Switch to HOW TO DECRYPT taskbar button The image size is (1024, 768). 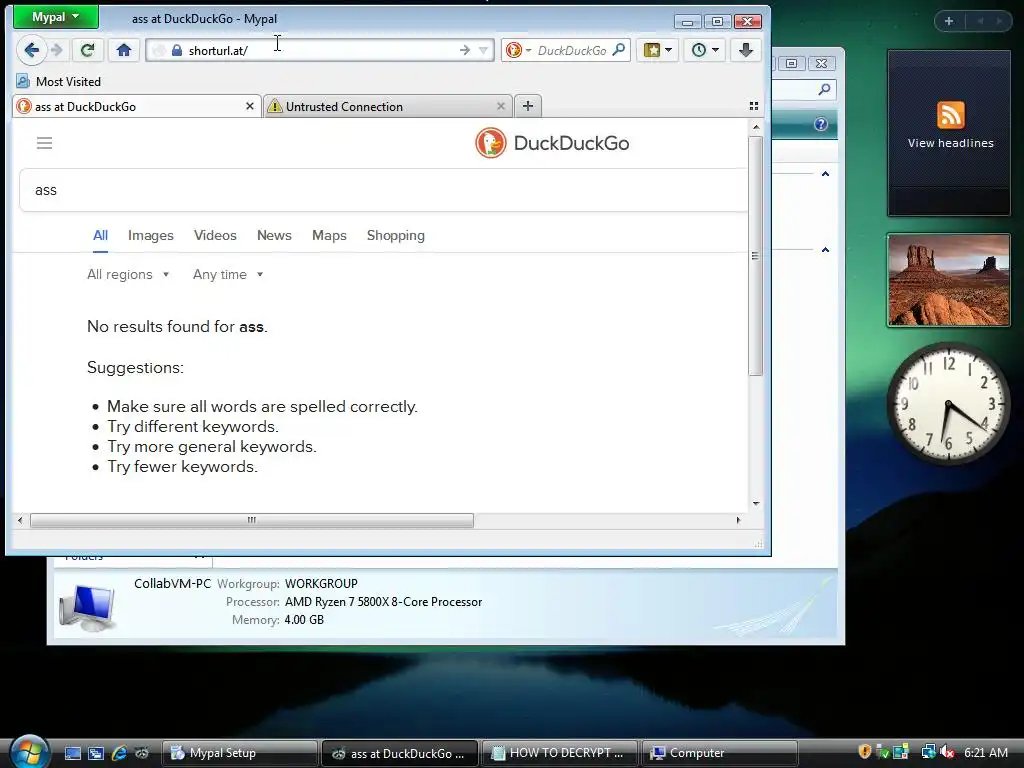tap(560, 753)
